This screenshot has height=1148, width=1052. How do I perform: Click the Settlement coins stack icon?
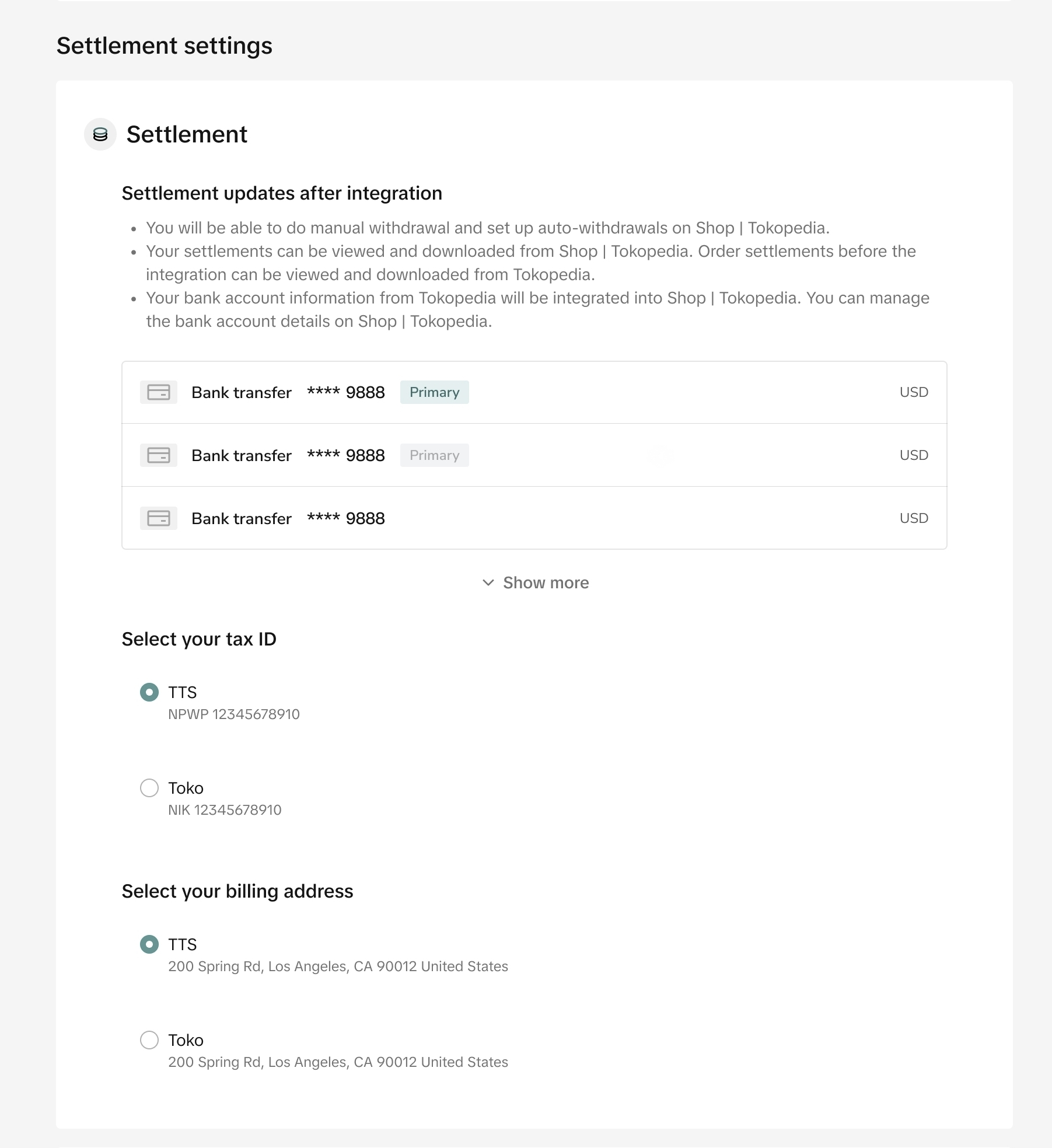point(100,135)
